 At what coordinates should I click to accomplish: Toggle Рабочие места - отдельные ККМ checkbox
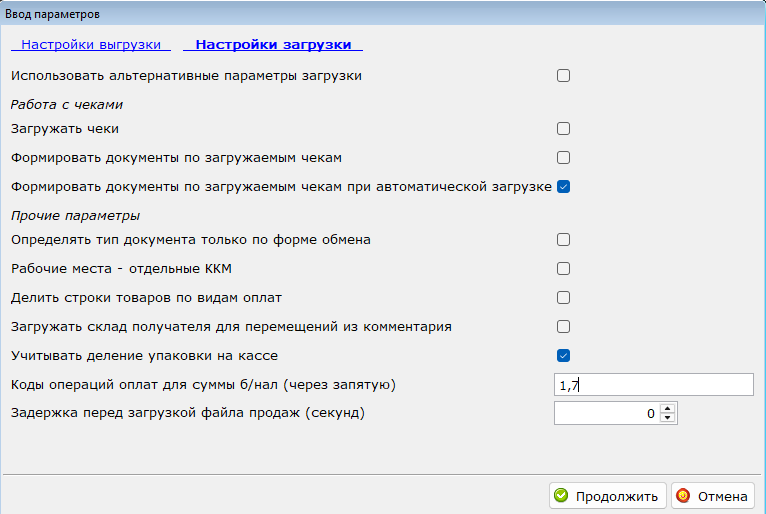(563, 269)
